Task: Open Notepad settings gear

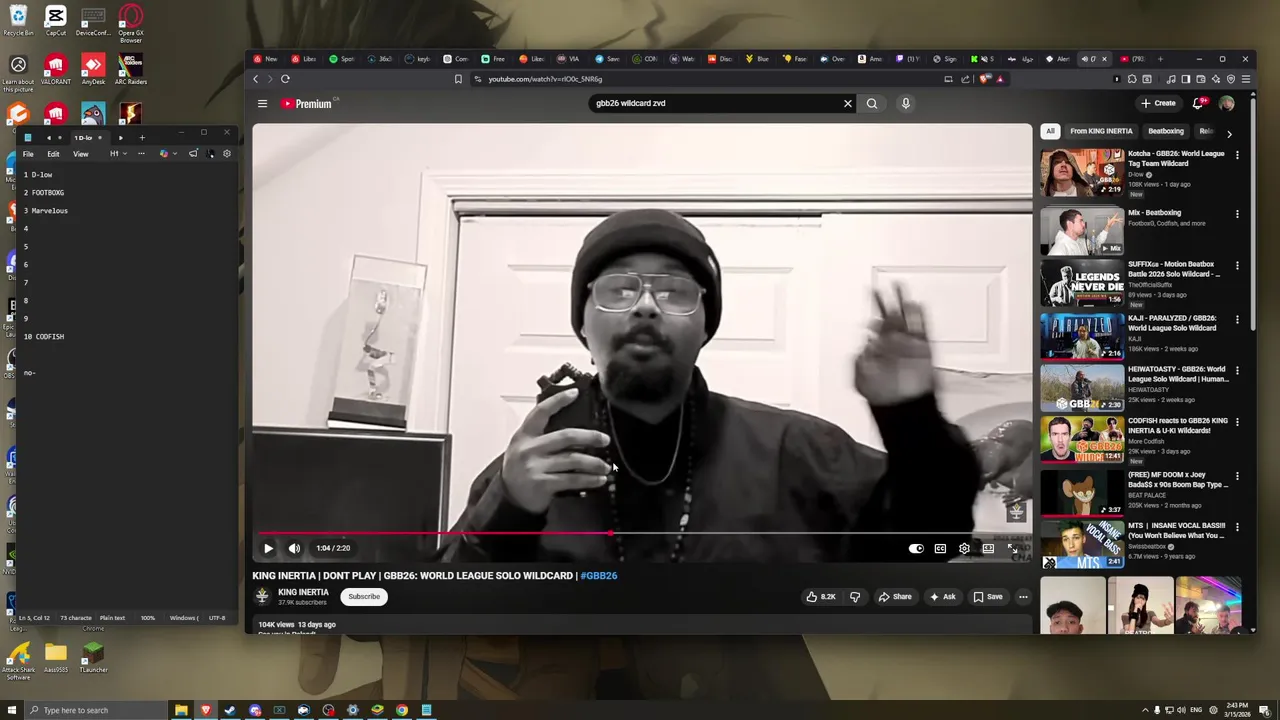Action: point(227,154)
